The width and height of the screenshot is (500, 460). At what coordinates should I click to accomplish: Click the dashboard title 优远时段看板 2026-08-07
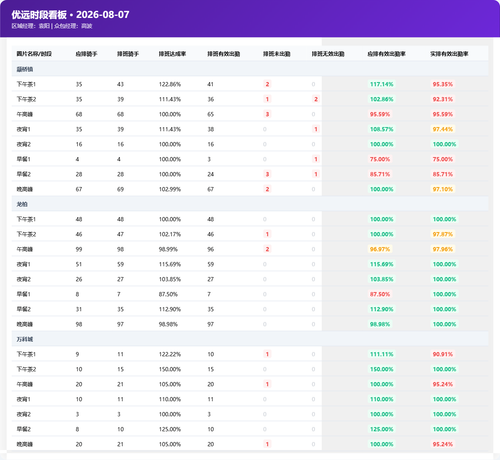(70, 15)
